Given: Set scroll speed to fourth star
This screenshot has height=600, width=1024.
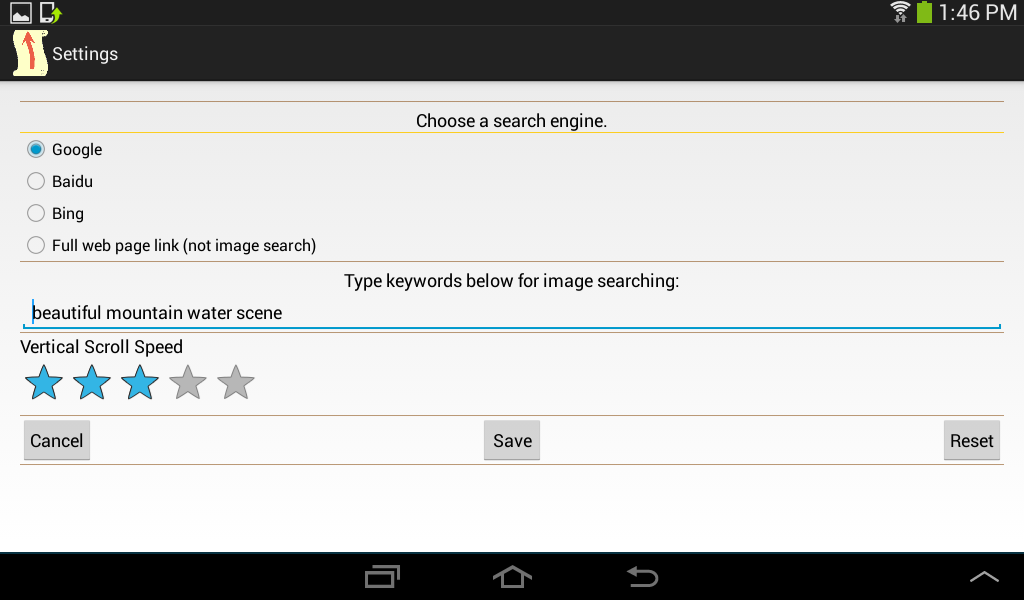Looking at the screenshot, I should [188, 383].
